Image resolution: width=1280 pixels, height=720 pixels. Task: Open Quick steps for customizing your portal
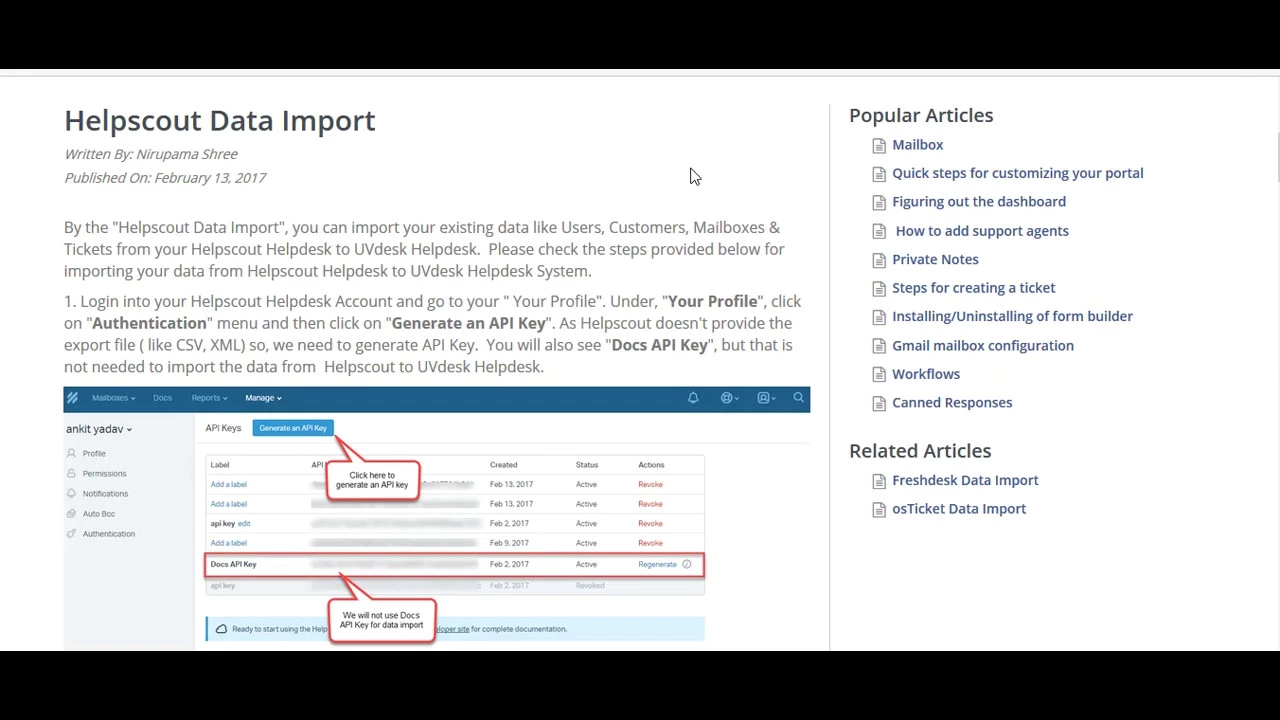point(1017,173)
